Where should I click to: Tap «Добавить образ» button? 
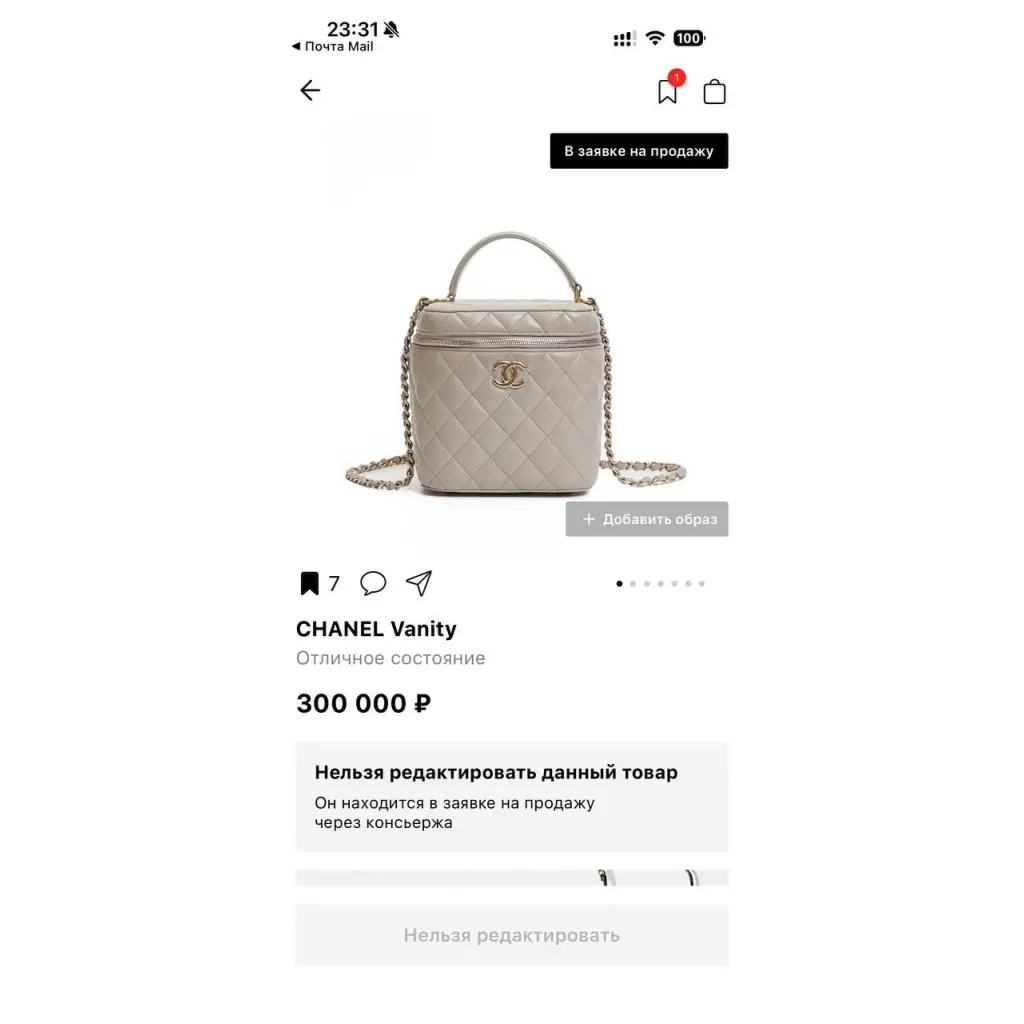pos(647,519)
